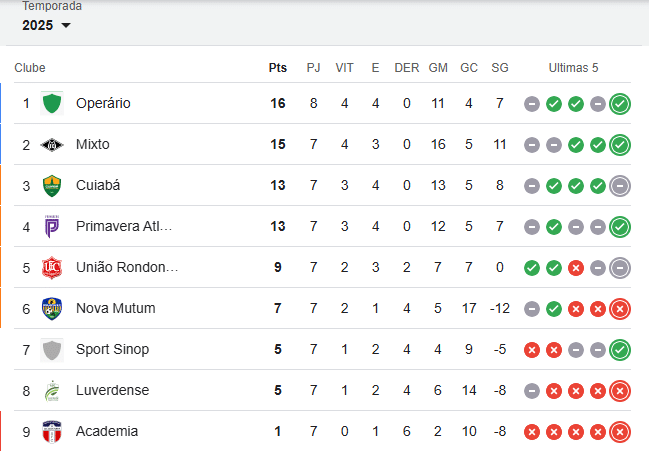Click the Mixto club crest icon
The height and width of the screenshot is (473, 649).
(52, 144)
